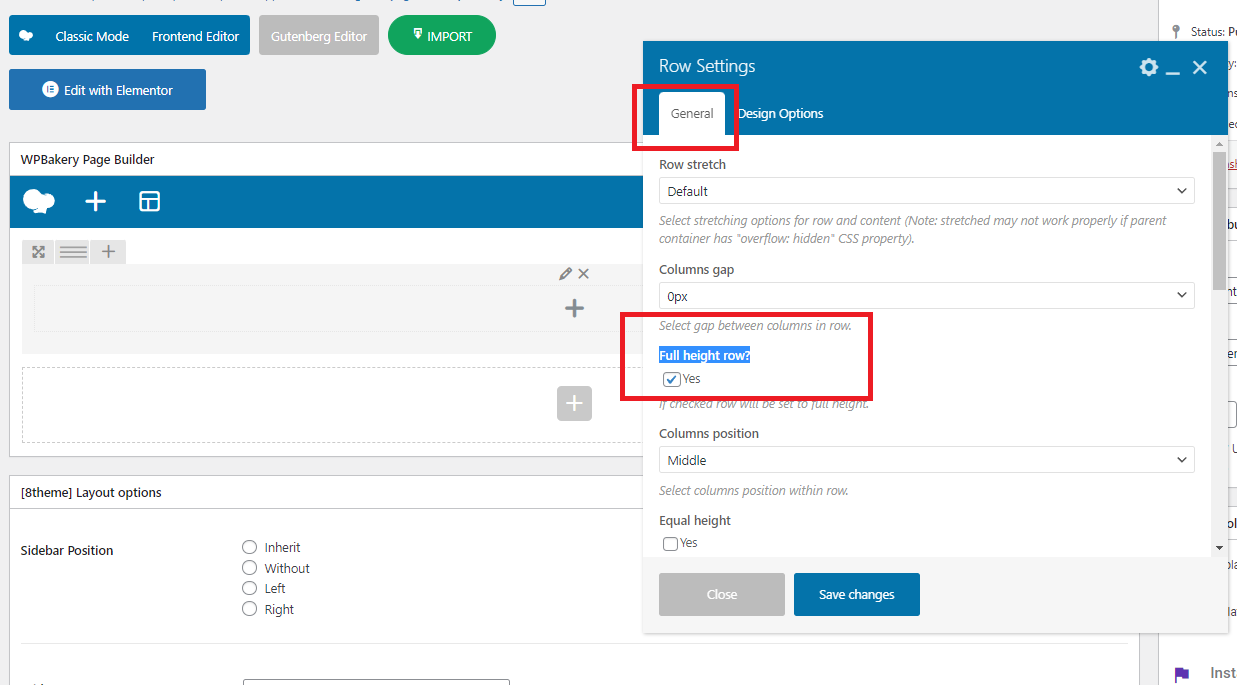The image size is (1237, 685).
Task: Click Save changes button
Action: 857,594
